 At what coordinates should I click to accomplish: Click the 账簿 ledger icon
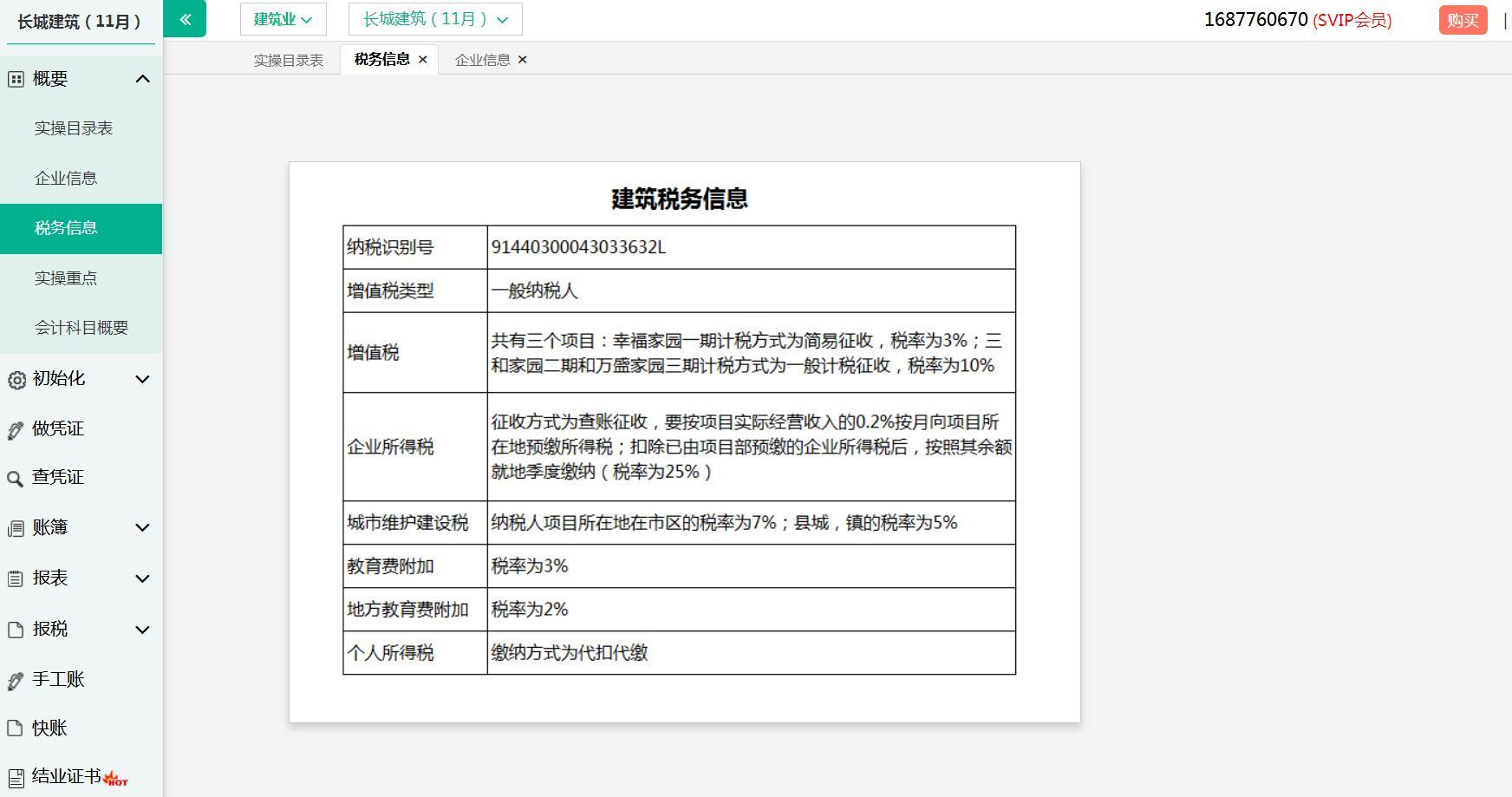(x=16, y=528)
